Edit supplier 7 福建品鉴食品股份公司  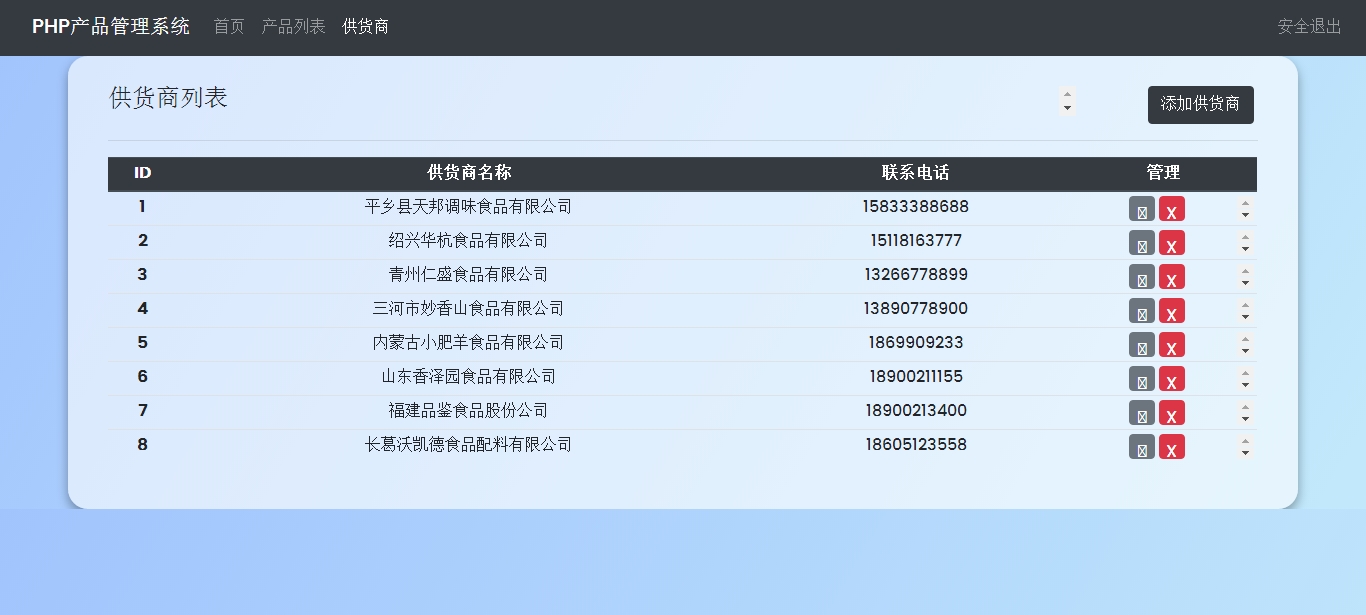coord(1141,413)
